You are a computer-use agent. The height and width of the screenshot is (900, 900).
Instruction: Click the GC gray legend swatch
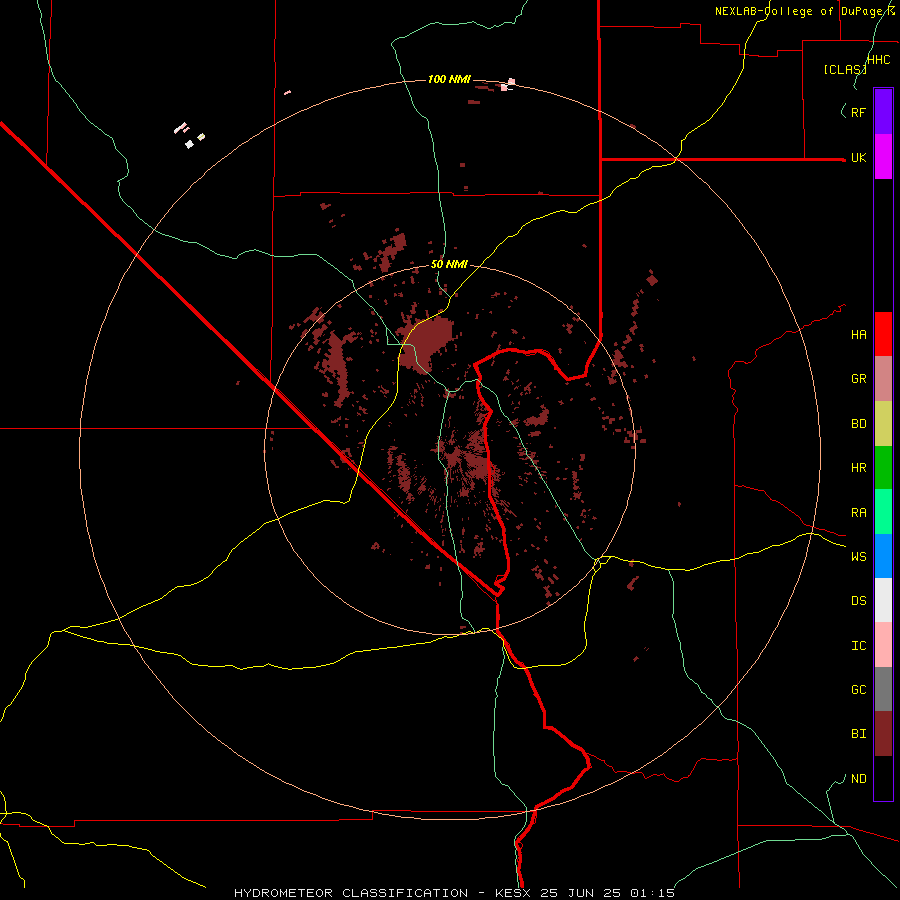tap(883, 689)
